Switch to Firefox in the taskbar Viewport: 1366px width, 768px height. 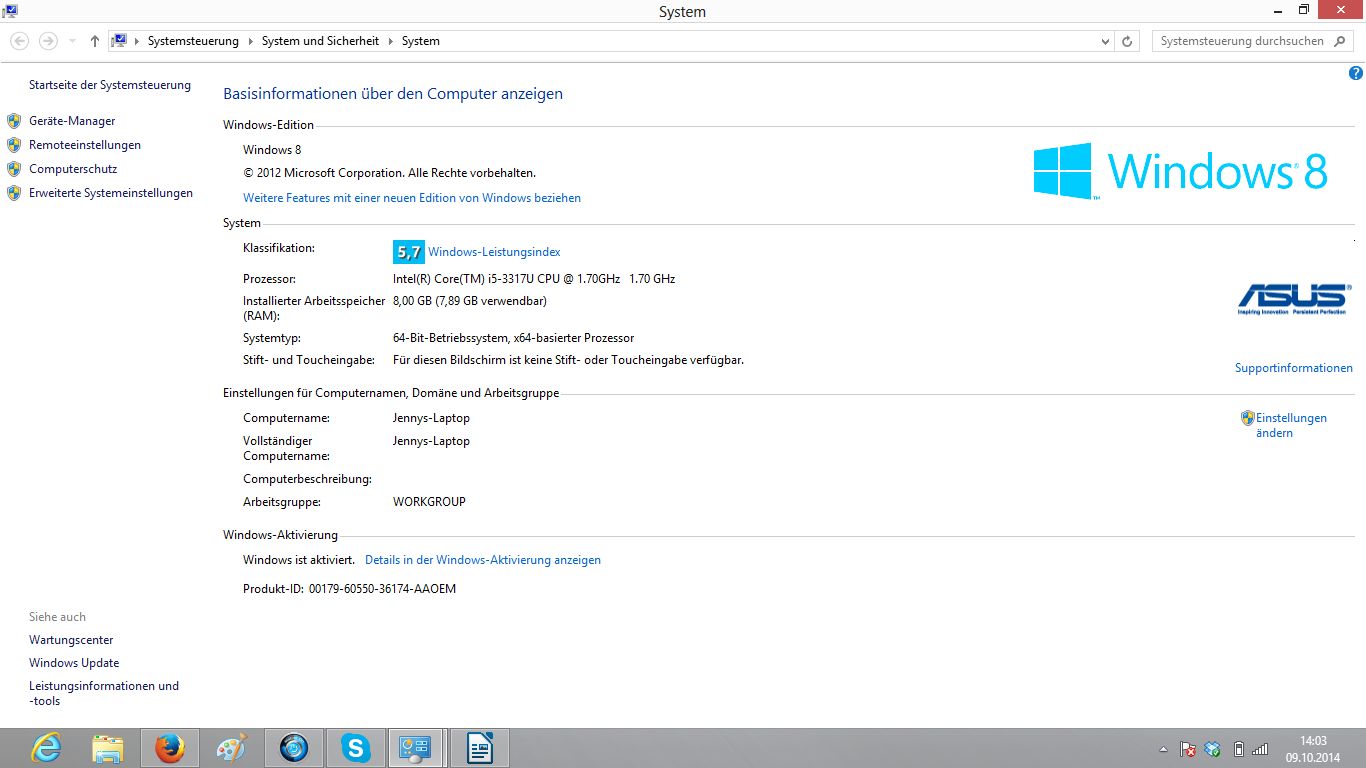point(170,748)
